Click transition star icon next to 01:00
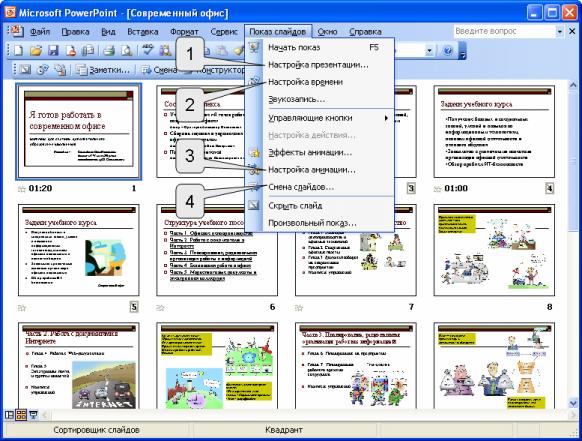This screenshot has height=441, width=582. (438, 189)
